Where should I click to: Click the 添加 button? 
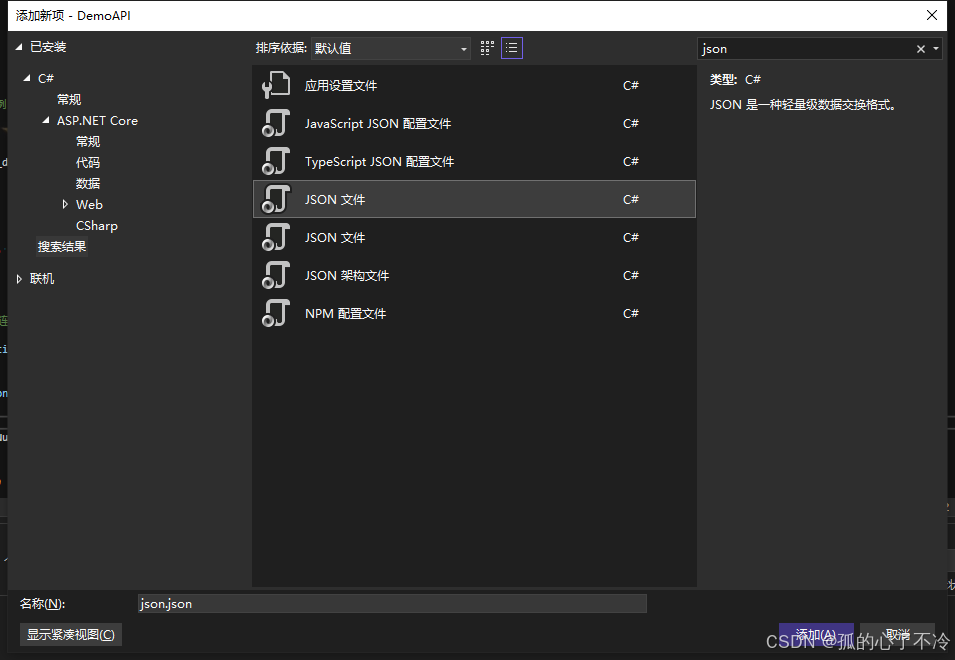click(816, 634)
